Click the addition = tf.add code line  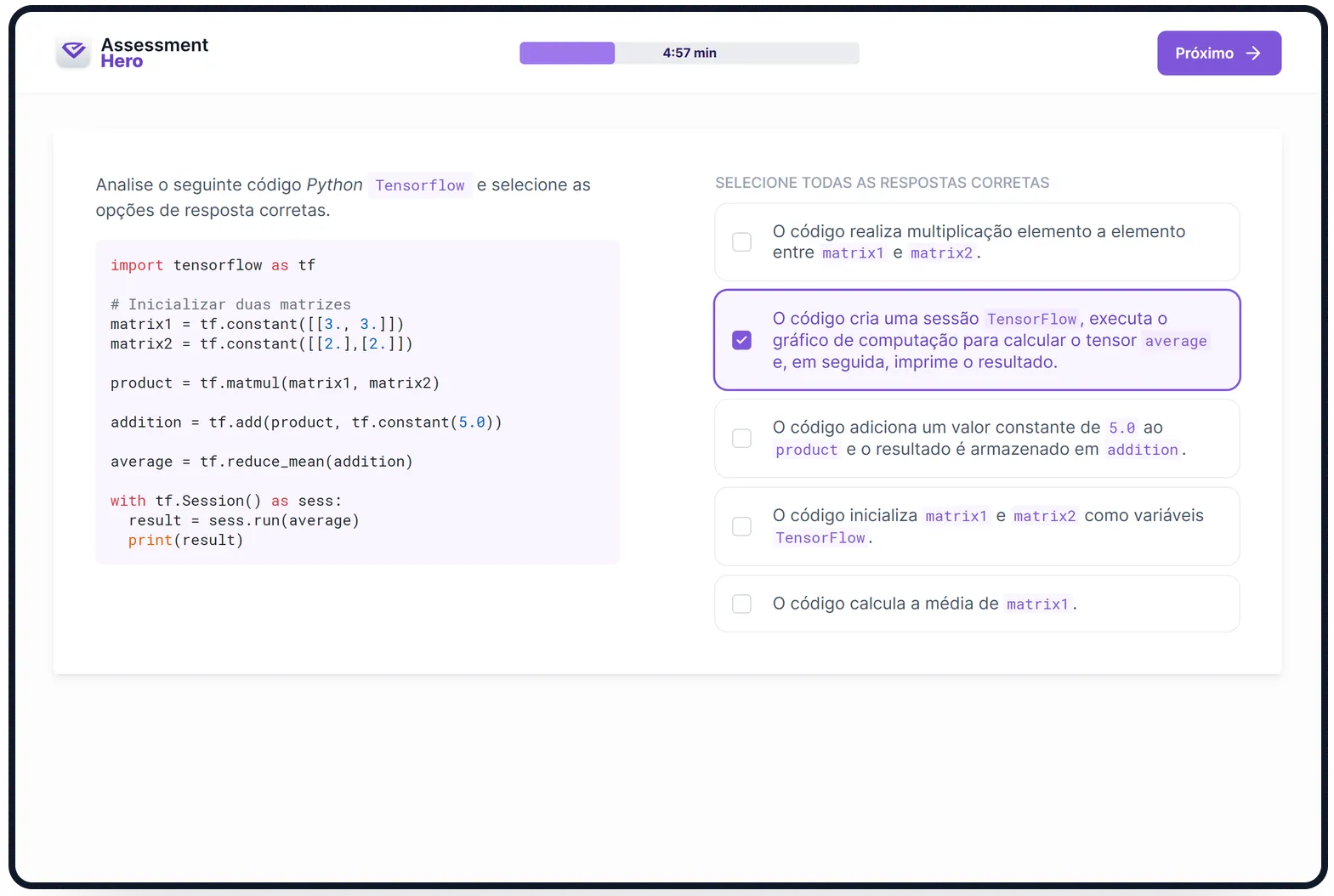pos(306,422)
